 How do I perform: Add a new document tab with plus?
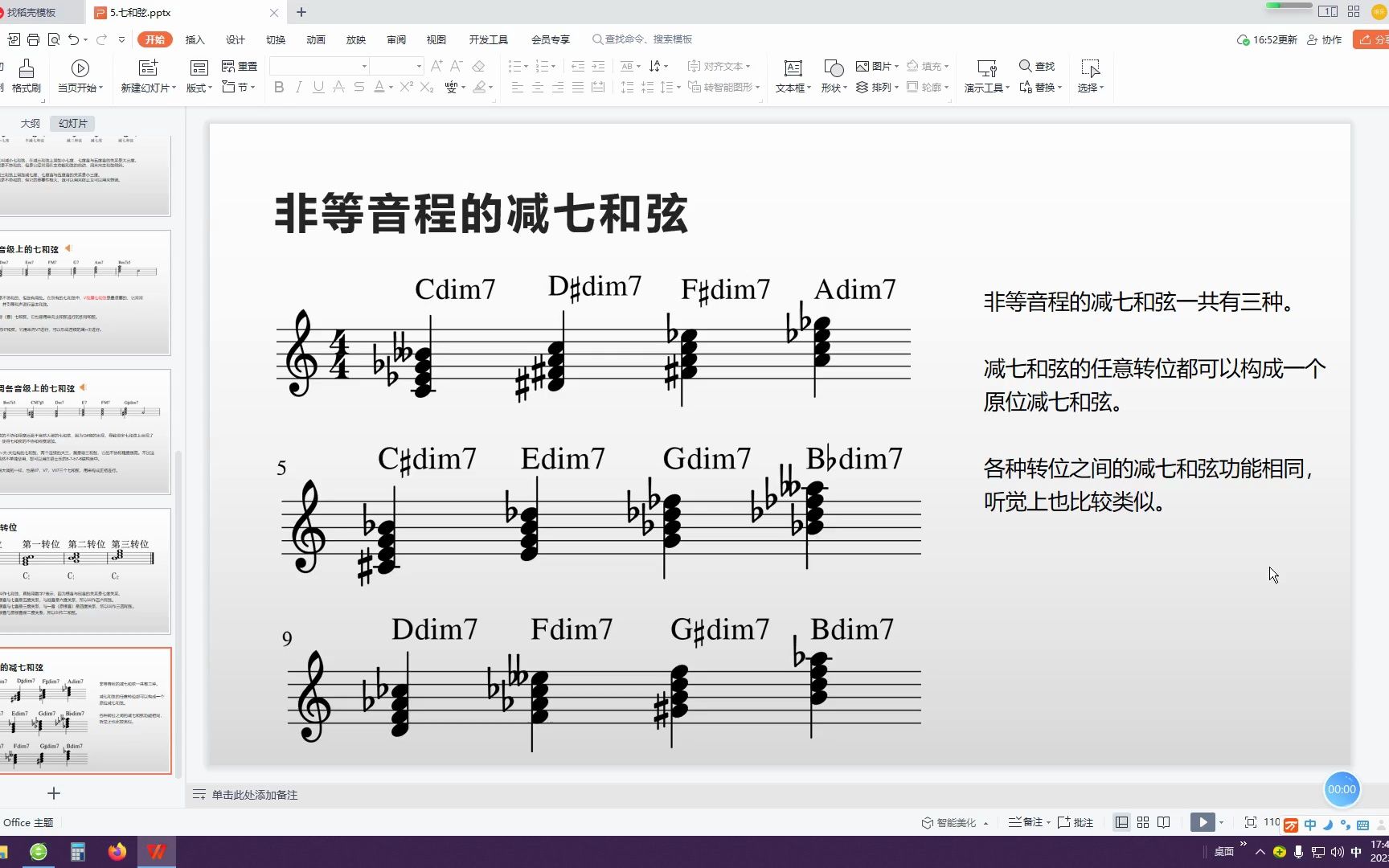(x=301, y=12)
